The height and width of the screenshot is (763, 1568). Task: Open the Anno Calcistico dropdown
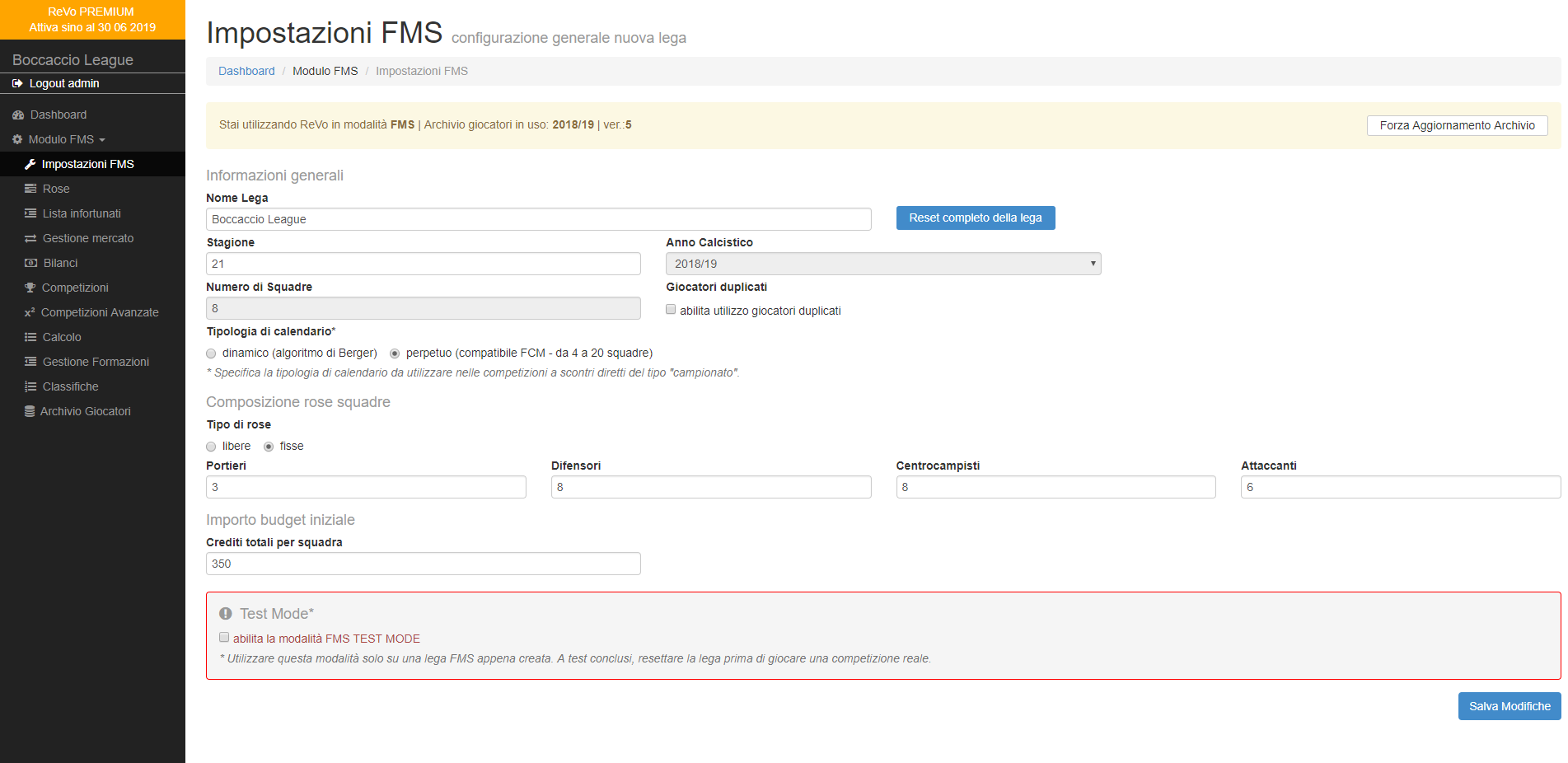pos(882,264)
